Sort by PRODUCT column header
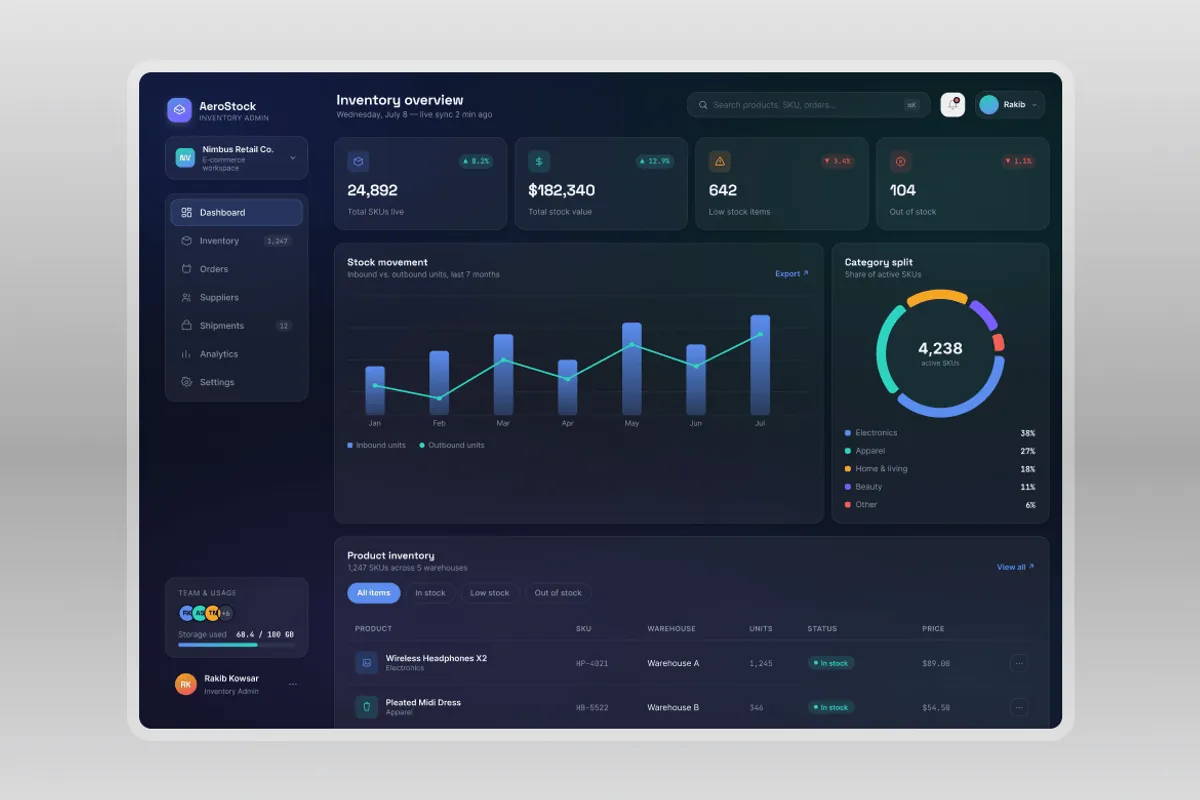This screenshot has height=800, width=1200. pyautogui.click(x=373, y=629)
